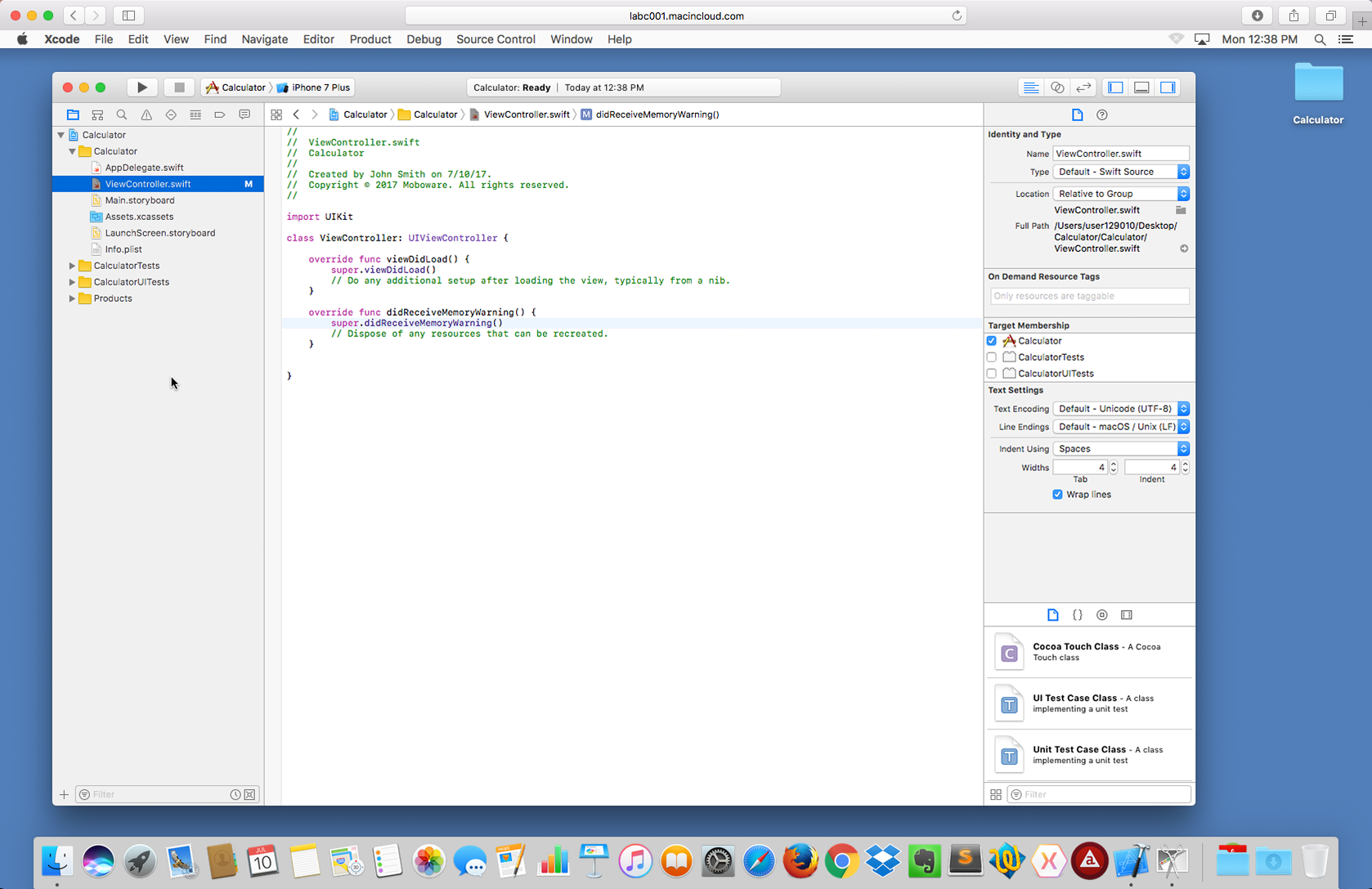1372x889 pixels.
Task: Check CalculatorTests target membership
Action: 992,357
